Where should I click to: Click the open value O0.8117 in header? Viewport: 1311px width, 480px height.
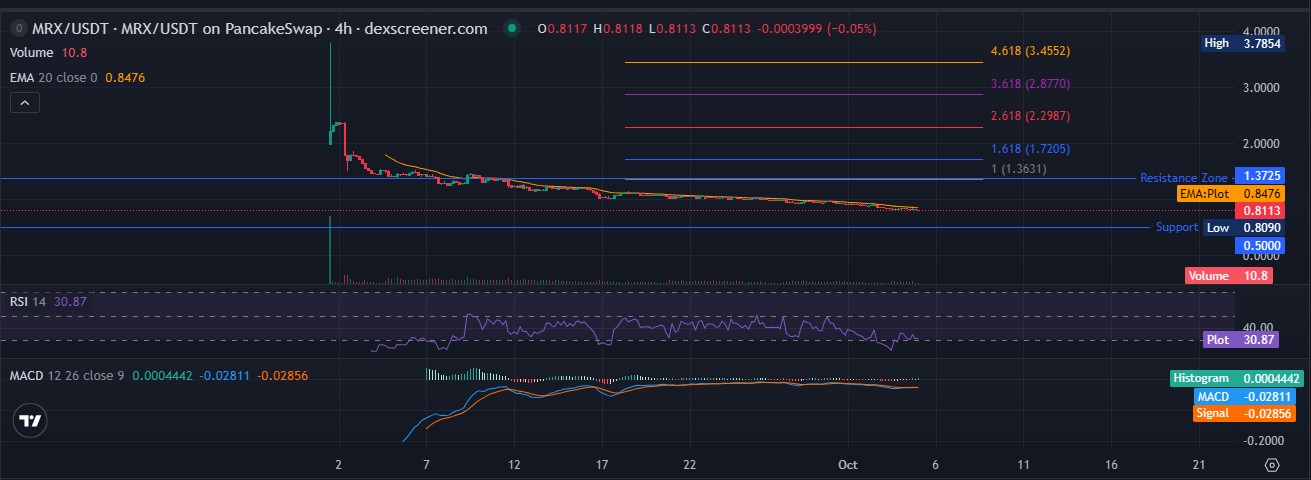(561, 29)
